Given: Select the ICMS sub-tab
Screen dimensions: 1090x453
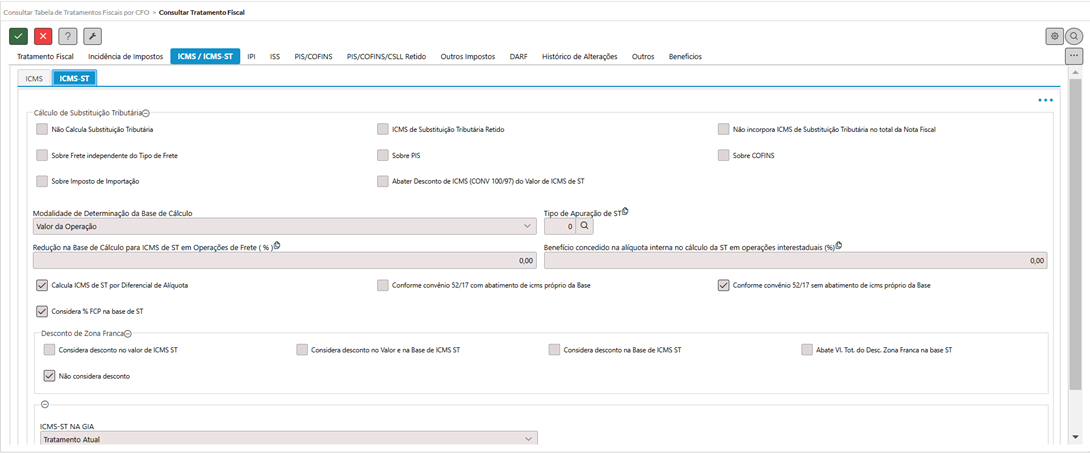Looking at the screenshot, I should pos(34,77).
